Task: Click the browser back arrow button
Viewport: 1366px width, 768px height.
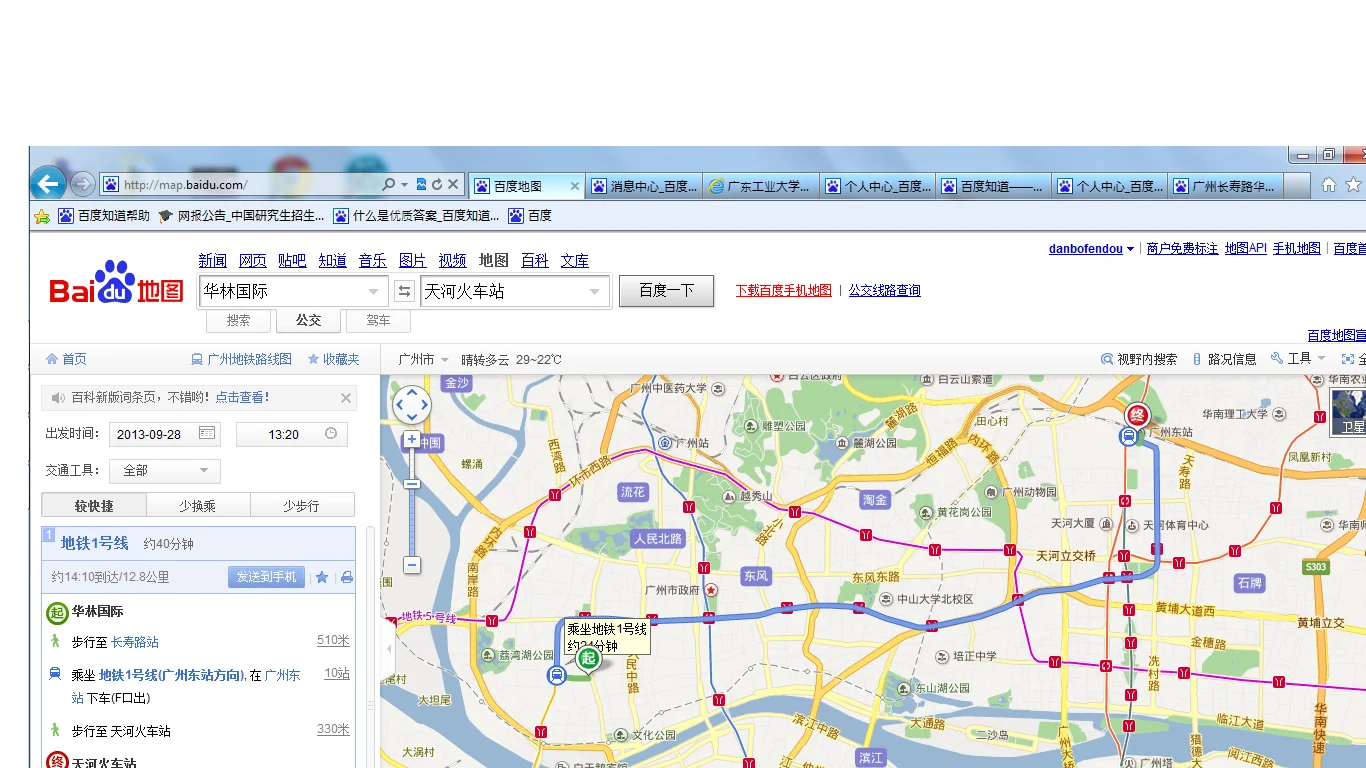Action: [x=48, y=184]
